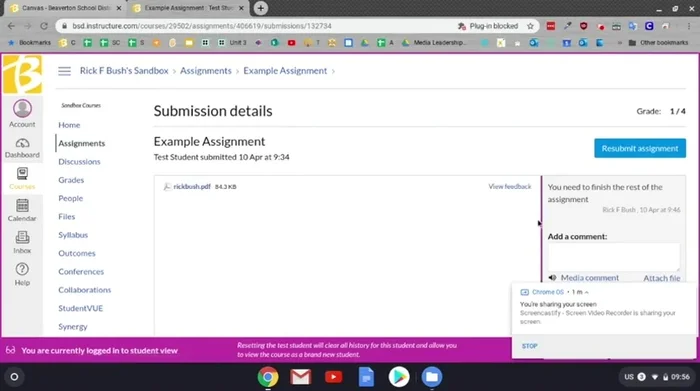
Task: Open system tray showing 09:56
Action: tap(657, 377)
